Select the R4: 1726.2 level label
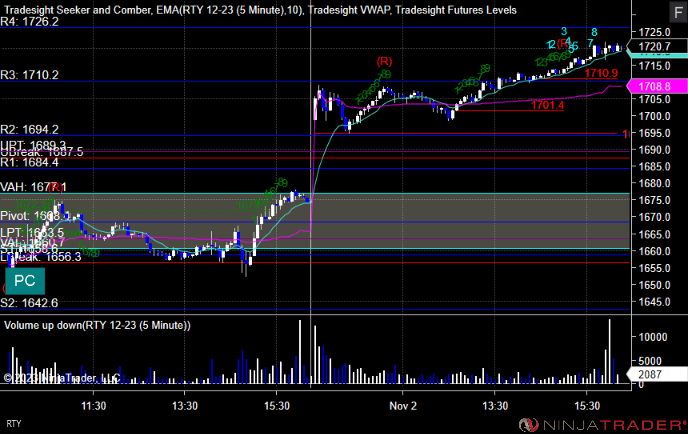This screenshot has height=434, width=688. coord(29,22)
